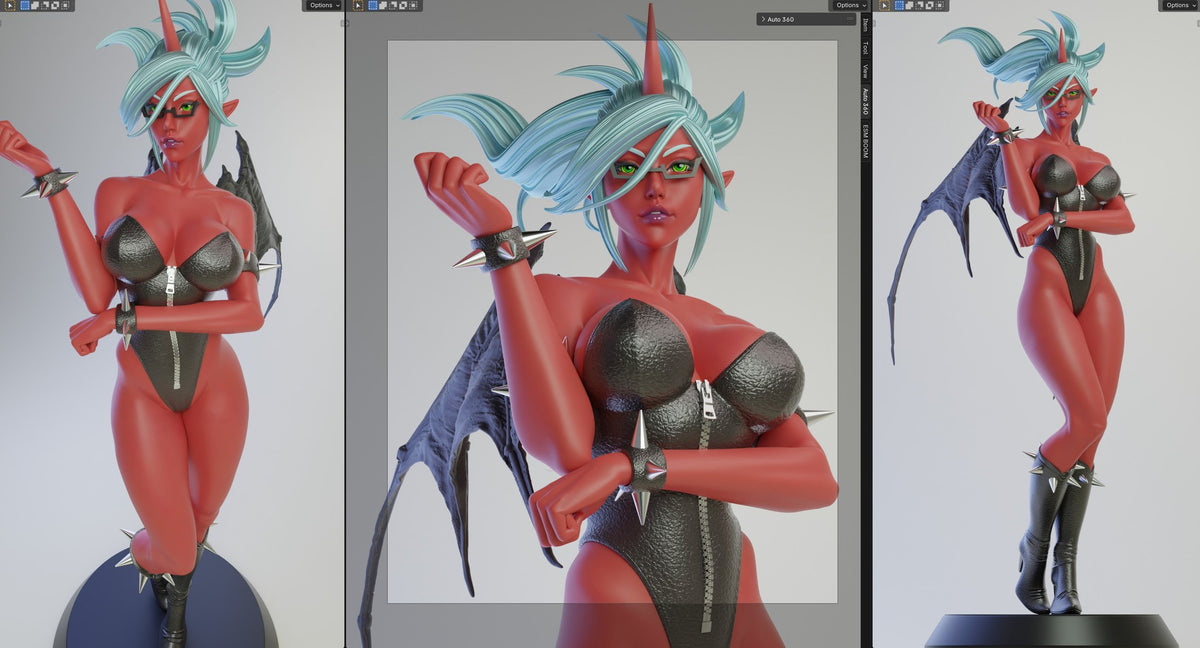
Task: Open Options dropdown of right viewport
Action: (1179, 5)
